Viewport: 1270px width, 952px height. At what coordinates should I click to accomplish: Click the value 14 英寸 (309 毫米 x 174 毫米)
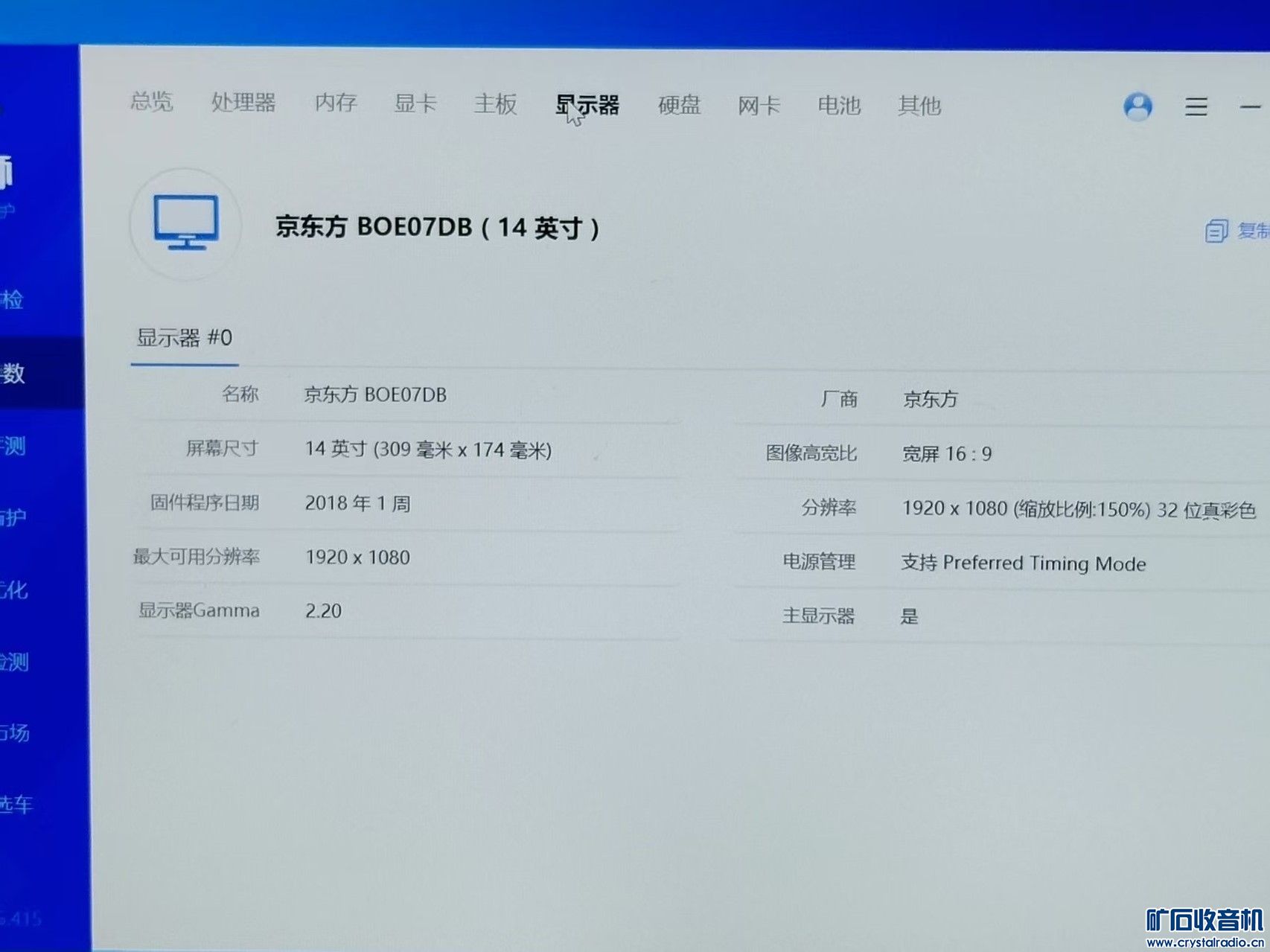pos(428,449)
